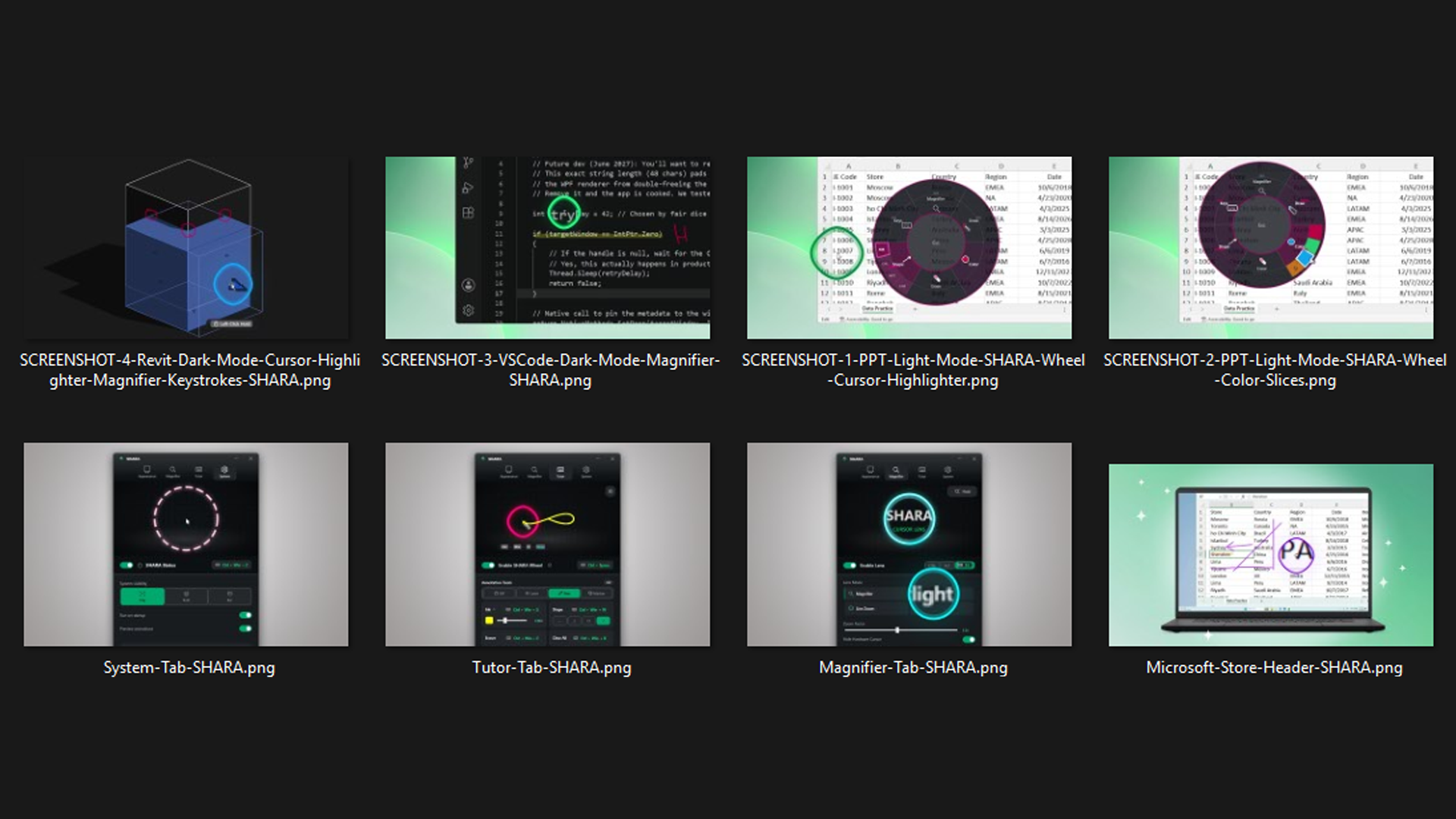The width and height of the screenshot is (1456, 819).
Task: Select the SCREENSHOT-2 wheel color slices thumbnail
Action: tap(1271, 248)
